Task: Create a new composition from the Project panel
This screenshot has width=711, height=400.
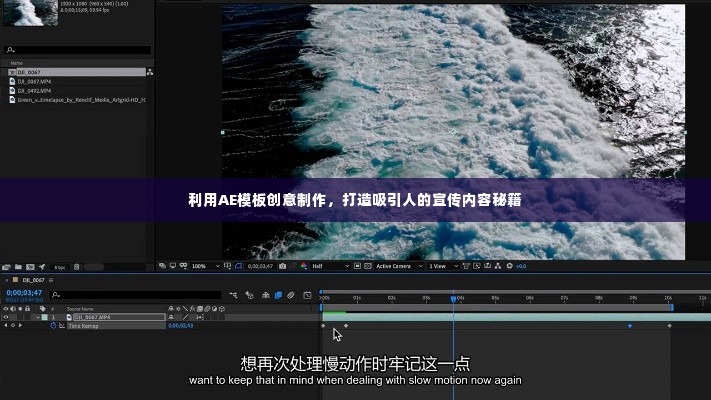Action: (x=30, y=267)
